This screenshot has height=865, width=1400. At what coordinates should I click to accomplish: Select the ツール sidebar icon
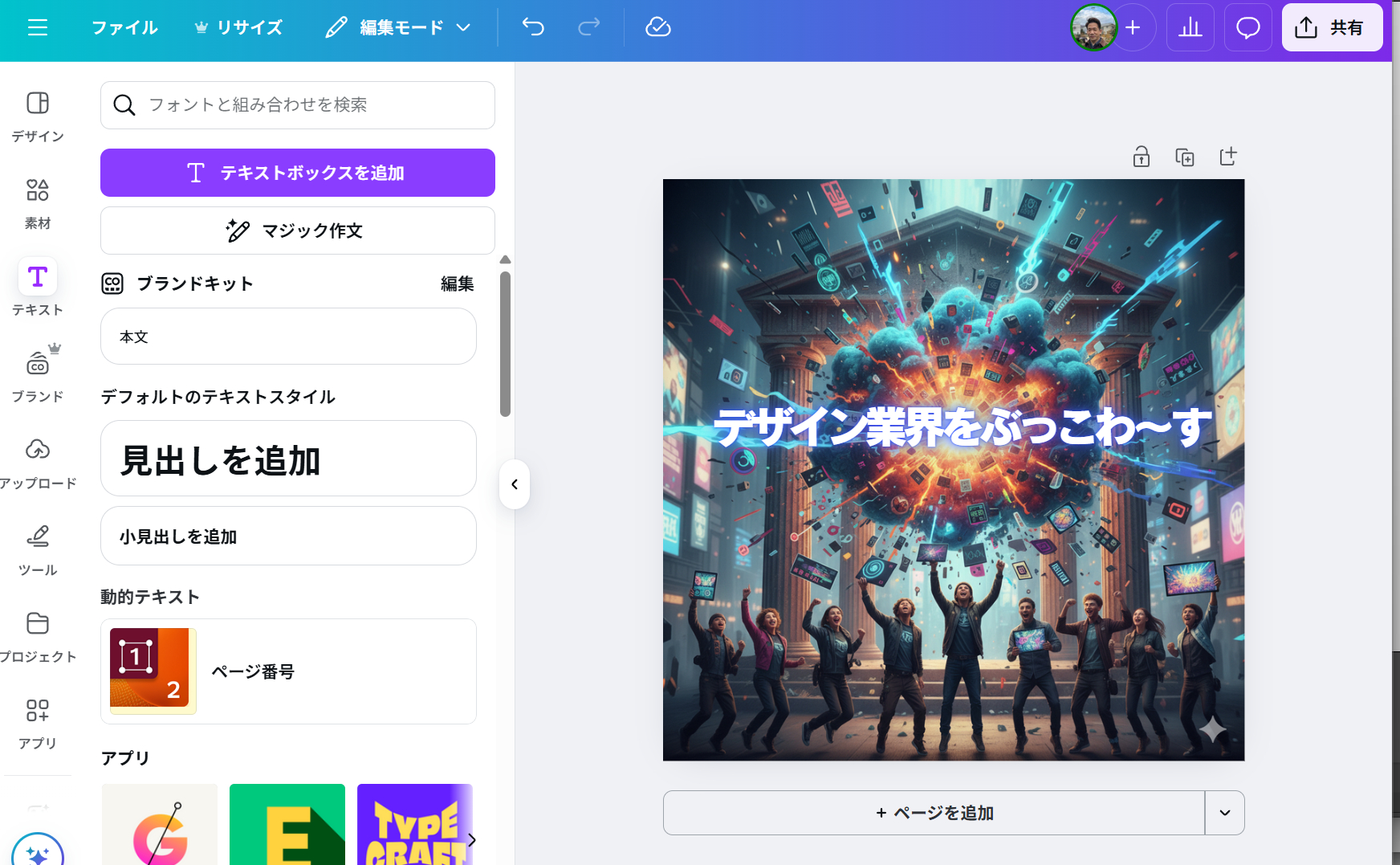tap(36, 538)
